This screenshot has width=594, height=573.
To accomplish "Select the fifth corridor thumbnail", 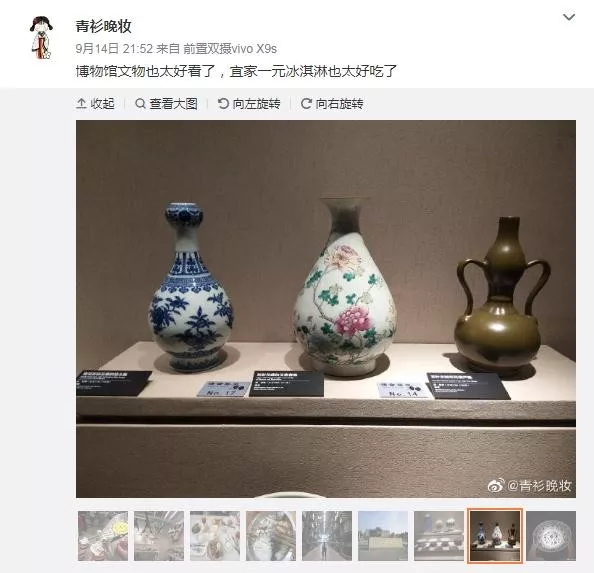I will coord(327,536).
